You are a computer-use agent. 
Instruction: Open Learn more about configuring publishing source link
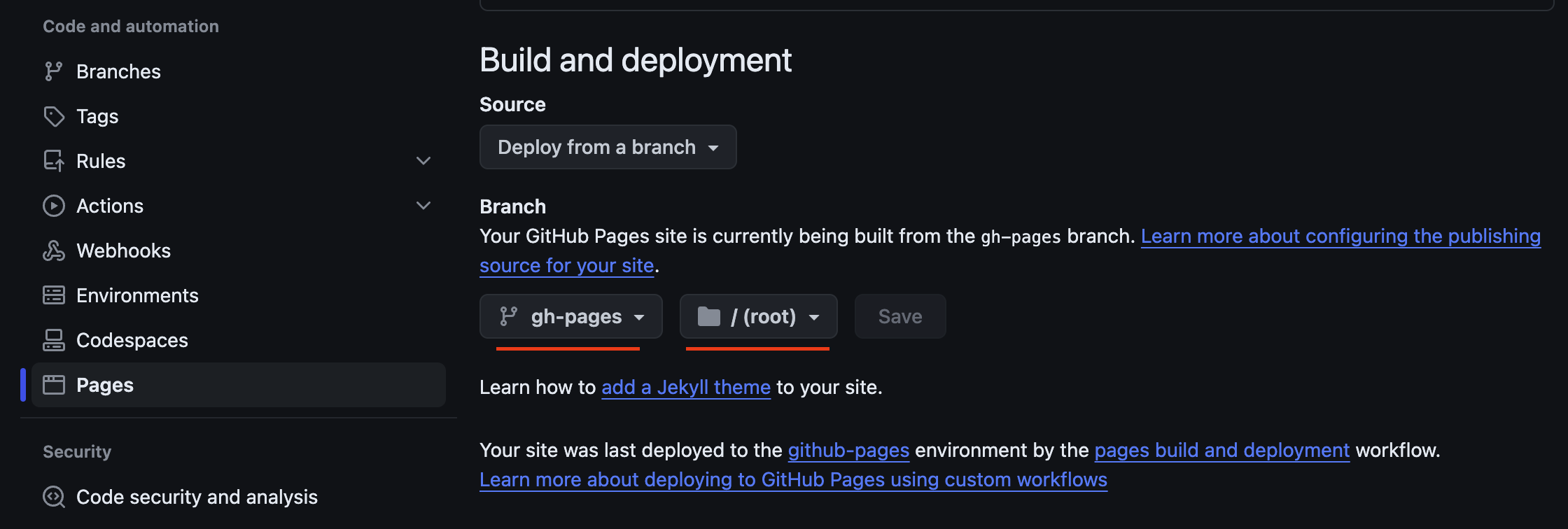point(1340,237)
